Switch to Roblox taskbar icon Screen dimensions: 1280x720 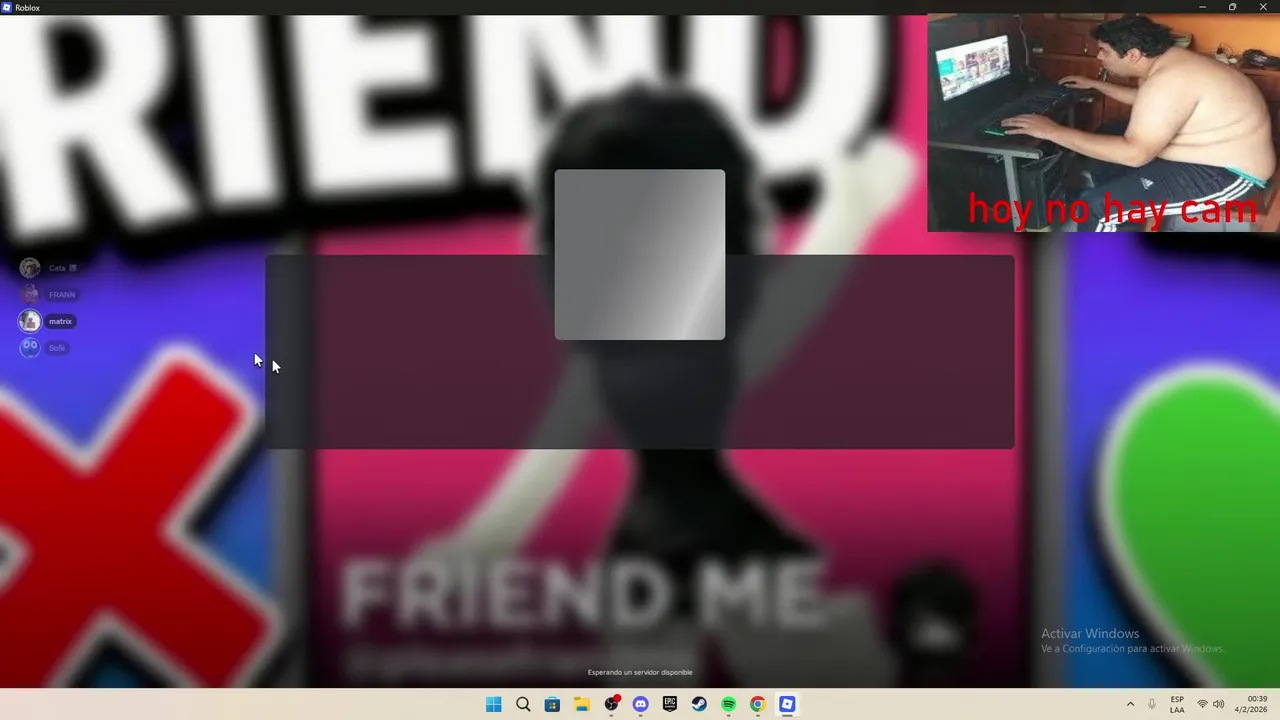[787, 704]
